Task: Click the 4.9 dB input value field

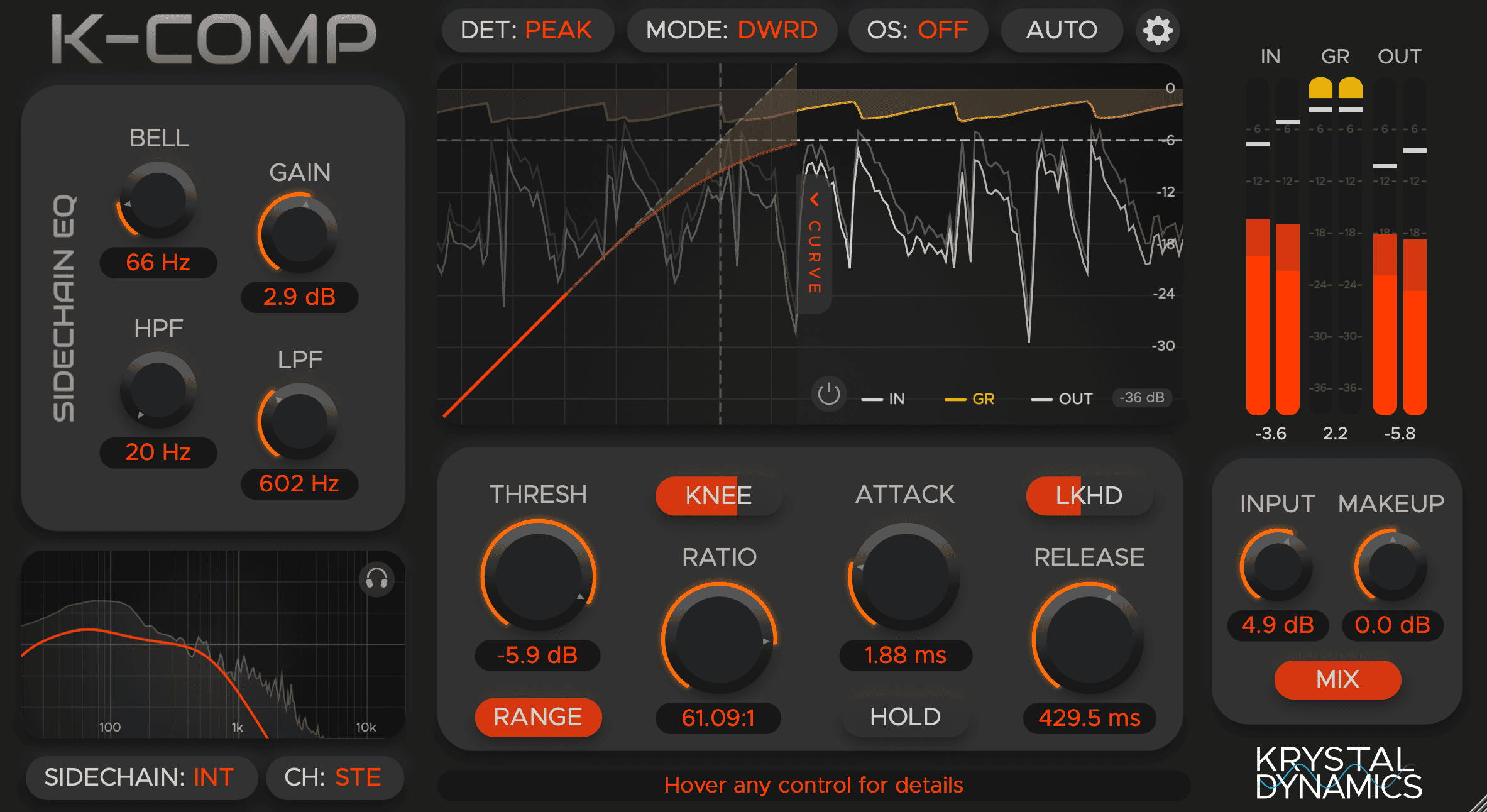Action: 1278,625
